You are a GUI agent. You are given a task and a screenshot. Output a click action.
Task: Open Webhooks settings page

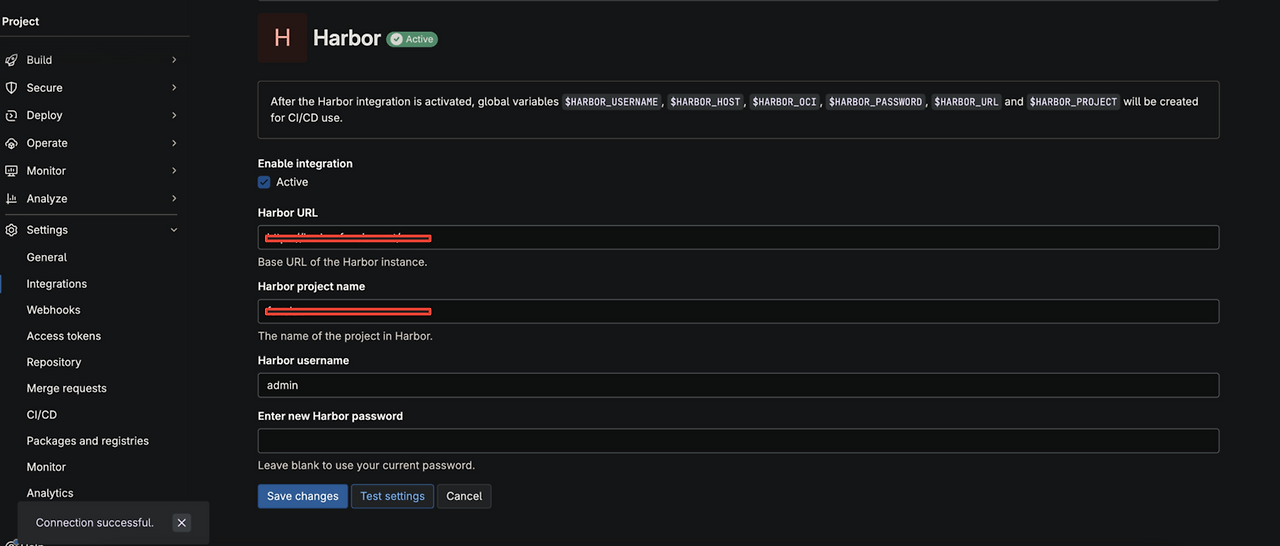pyautogui.click(x=53, y=310)
